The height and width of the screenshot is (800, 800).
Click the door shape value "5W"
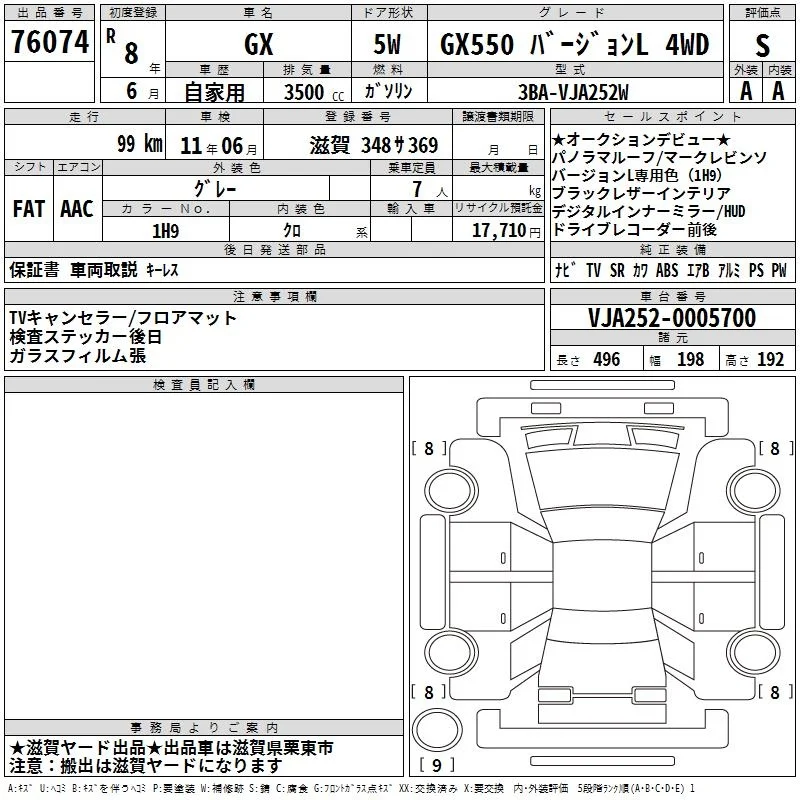click(x=387, y=44)
